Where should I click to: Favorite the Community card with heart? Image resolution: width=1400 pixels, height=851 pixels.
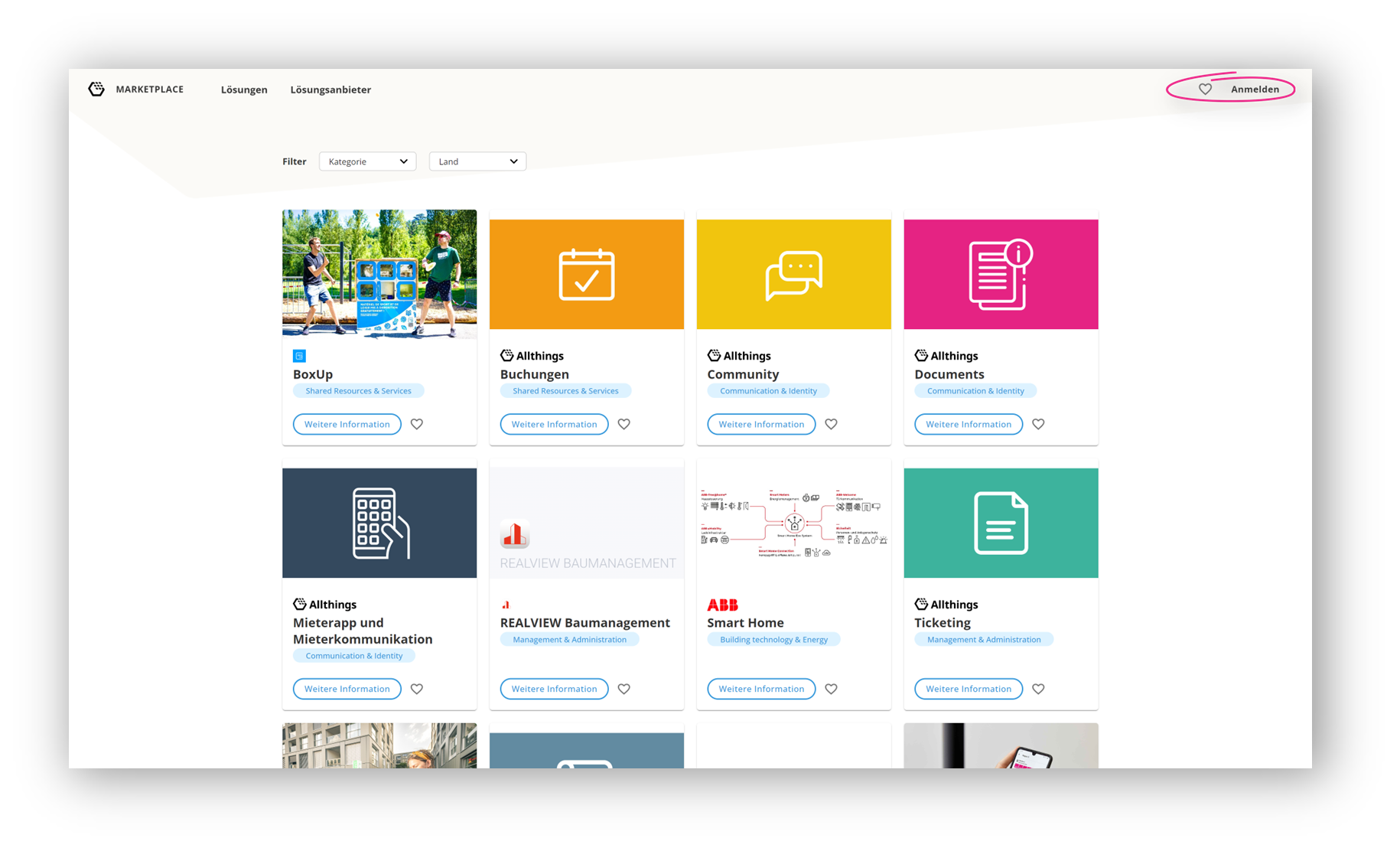click(x=832, y=424)
